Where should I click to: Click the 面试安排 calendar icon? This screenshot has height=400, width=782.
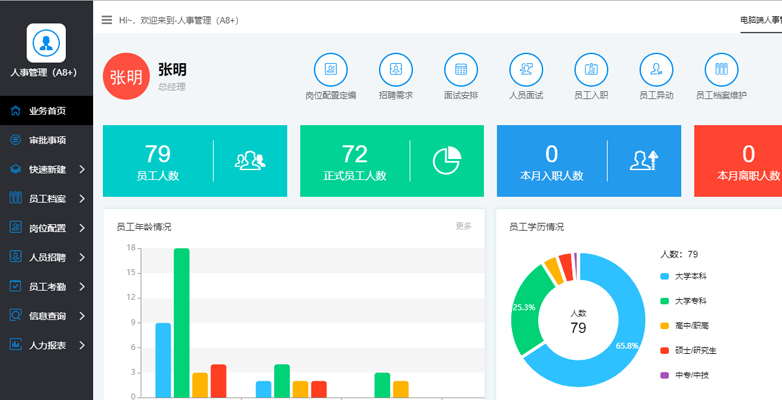460,70
